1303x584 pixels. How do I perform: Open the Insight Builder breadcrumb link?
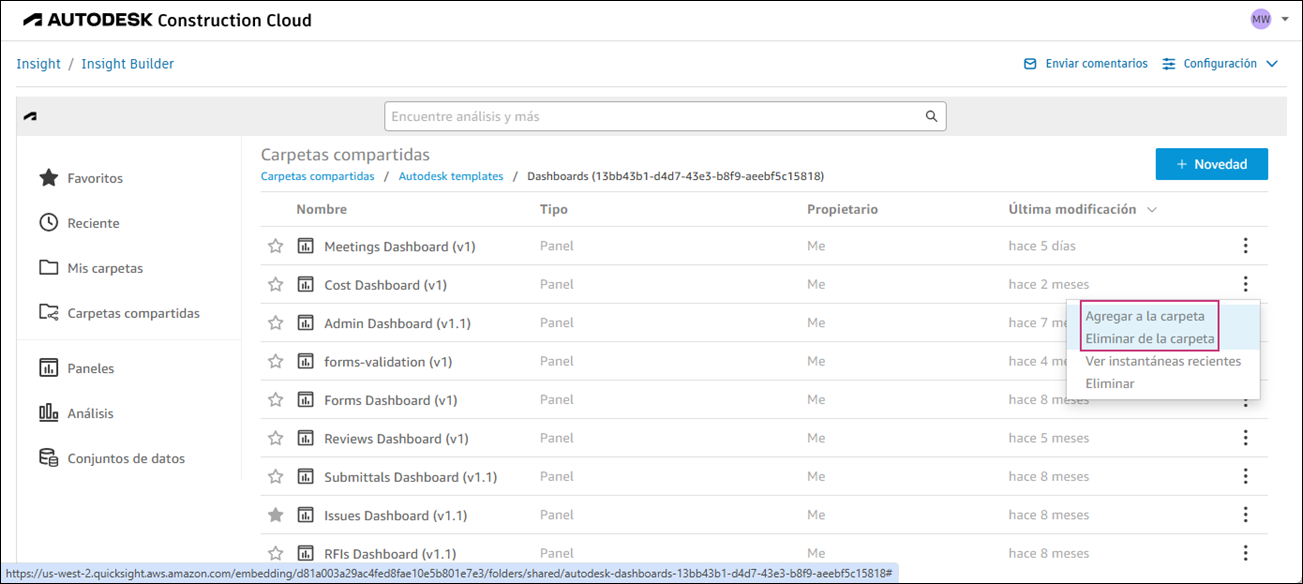[x=128, y=64]
